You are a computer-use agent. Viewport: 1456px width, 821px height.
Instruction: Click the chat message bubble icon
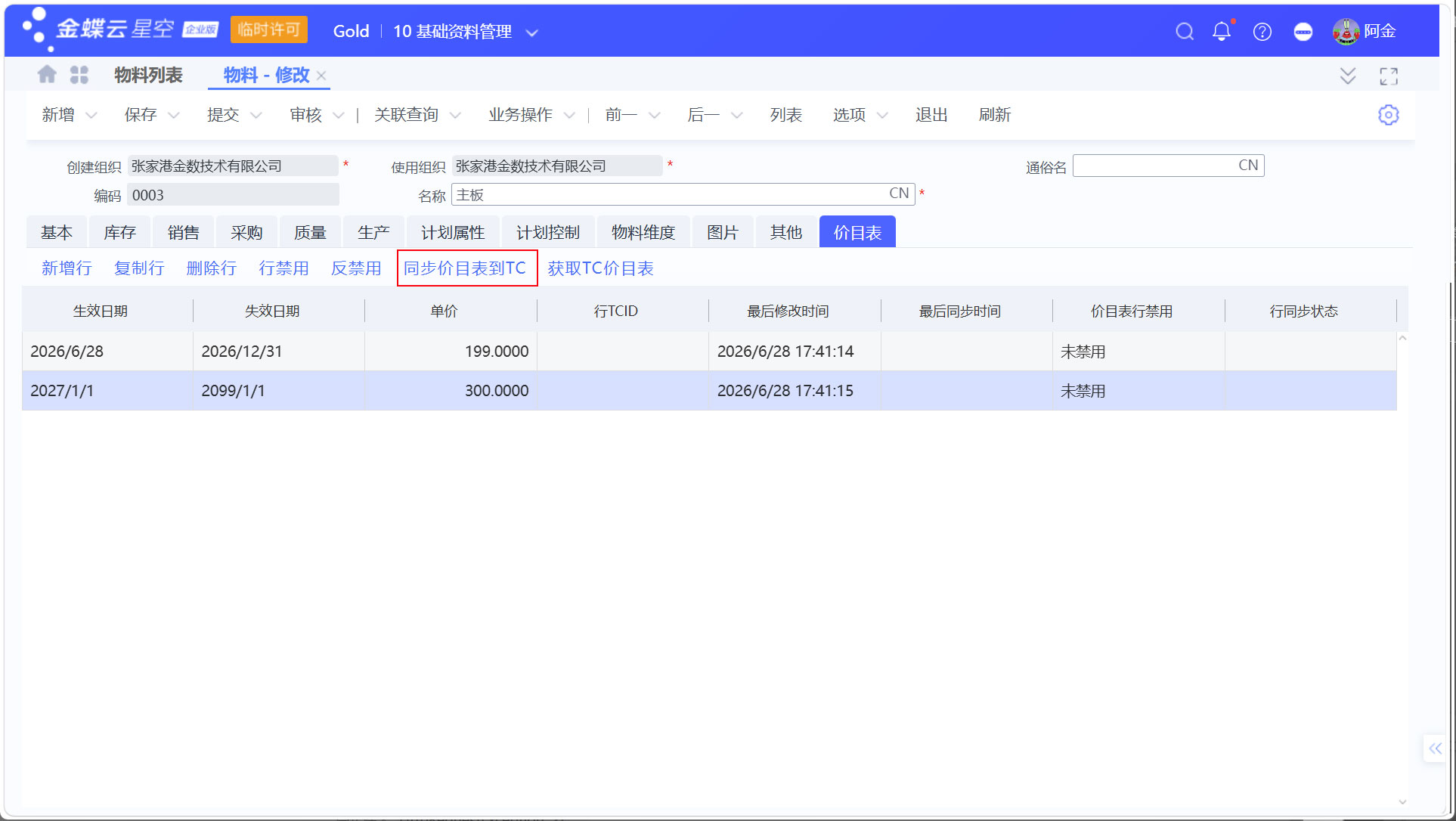tap(1303, 32)
